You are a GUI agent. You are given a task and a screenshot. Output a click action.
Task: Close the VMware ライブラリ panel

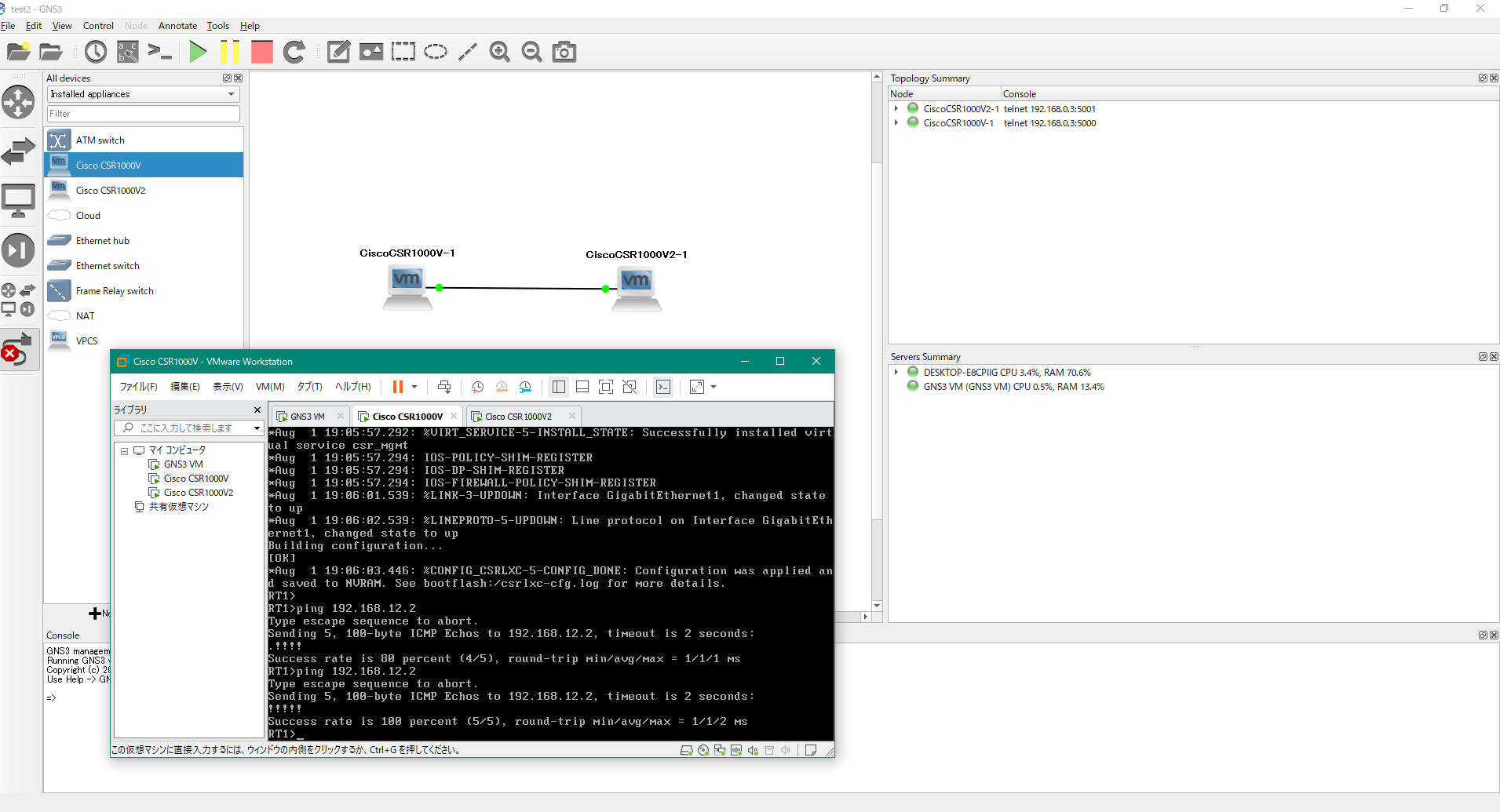coord(257,410)
